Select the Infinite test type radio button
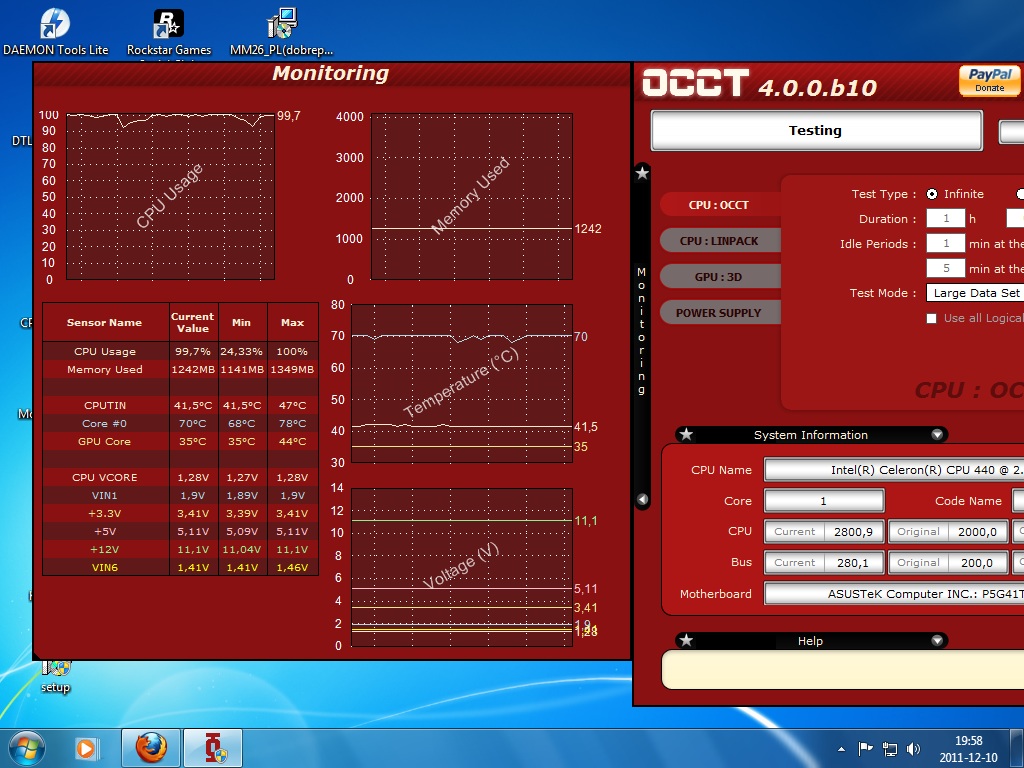Screen dimensions: 1024x768 click(932, 194)
